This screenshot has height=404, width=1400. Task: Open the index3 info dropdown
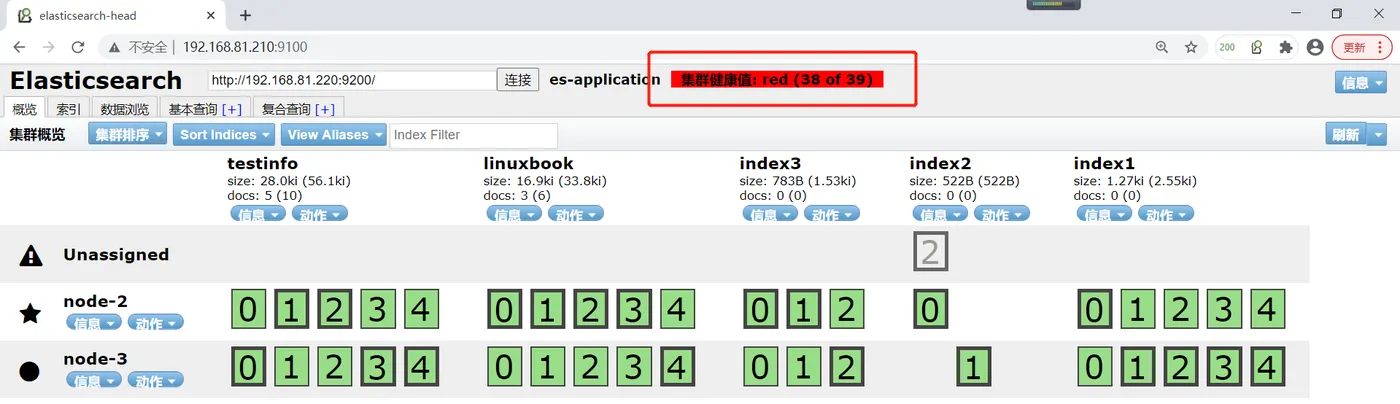(x=769, y=214)
